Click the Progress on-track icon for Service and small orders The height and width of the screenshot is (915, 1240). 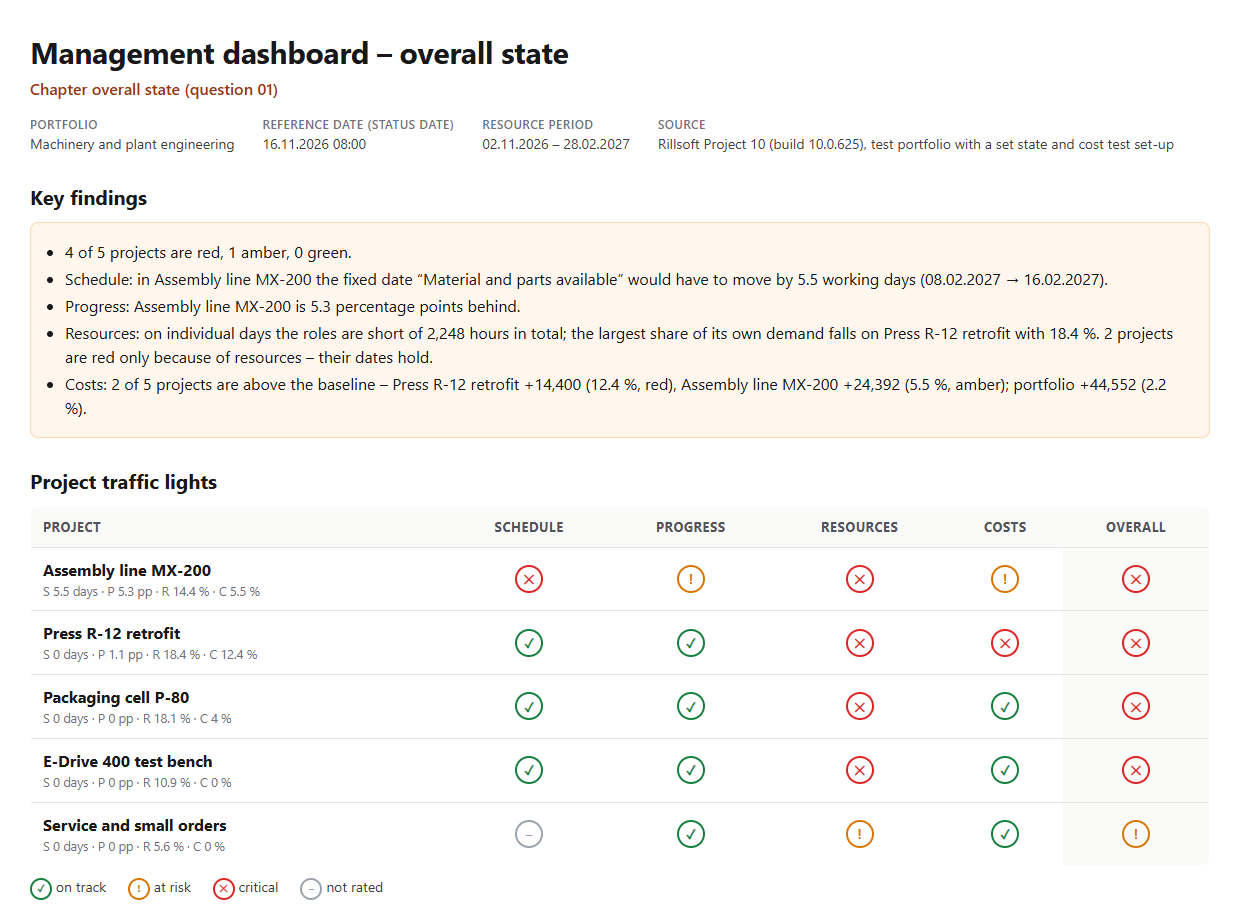691,834
